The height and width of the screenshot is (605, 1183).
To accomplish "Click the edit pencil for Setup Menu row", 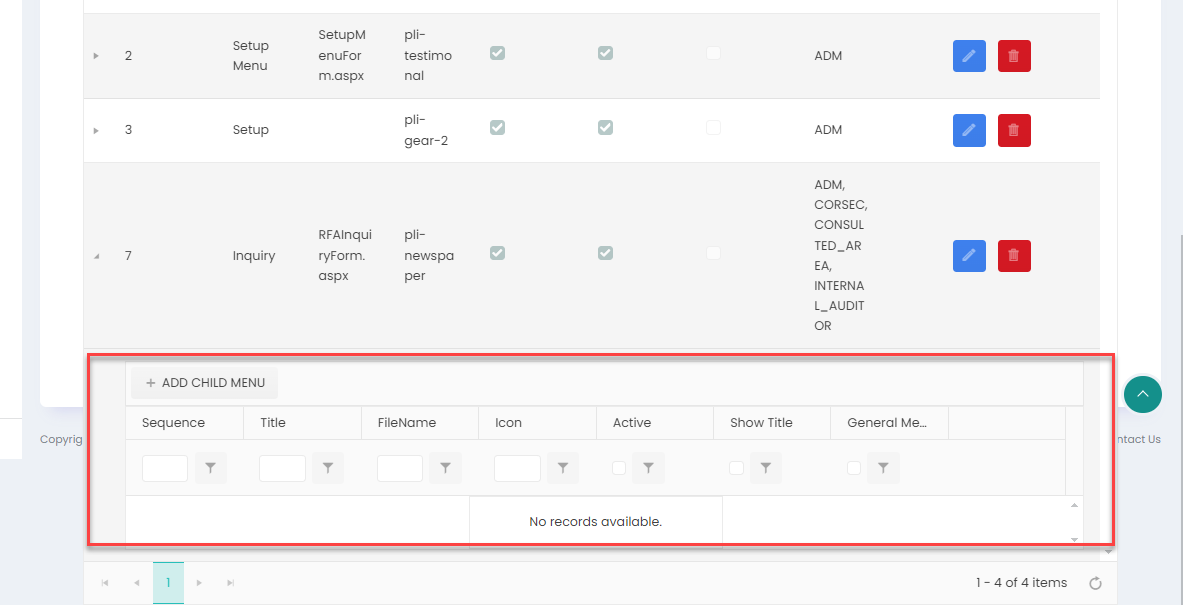I will click(968, 56).
